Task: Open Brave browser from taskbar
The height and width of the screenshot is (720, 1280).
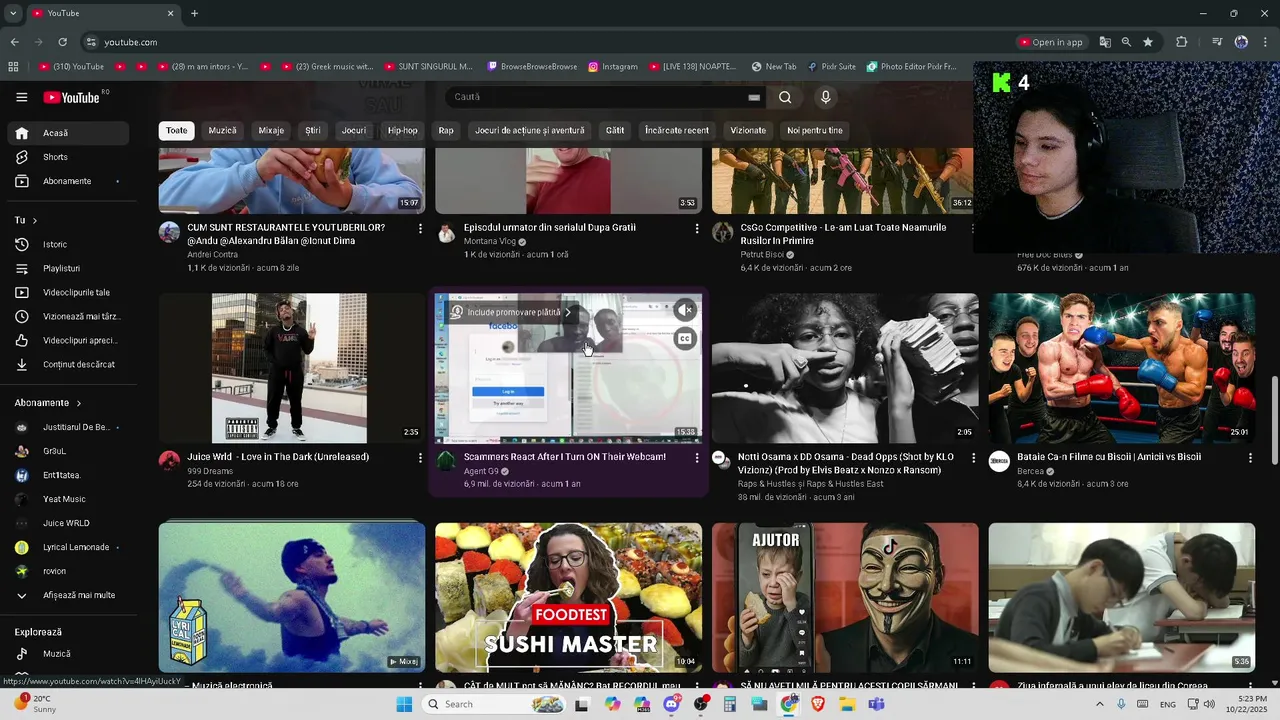Action: (x=818, y=704)
